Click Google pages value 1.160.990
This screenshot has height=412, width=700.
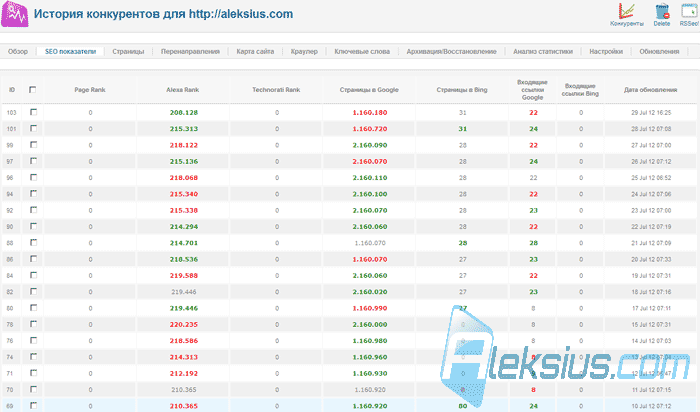[x=370, y=308]
